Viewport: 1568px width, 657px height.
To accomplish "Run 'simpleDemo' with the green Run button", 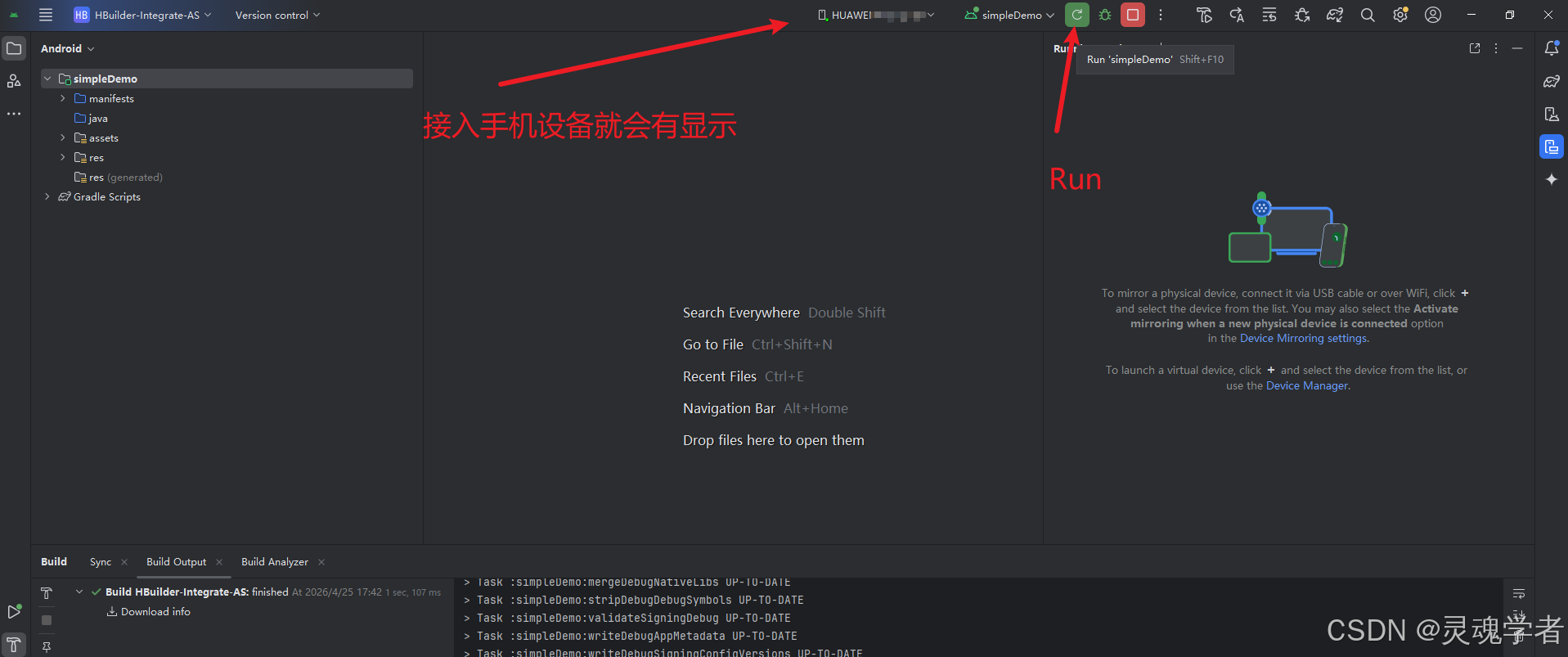I will pos(1077,15).
